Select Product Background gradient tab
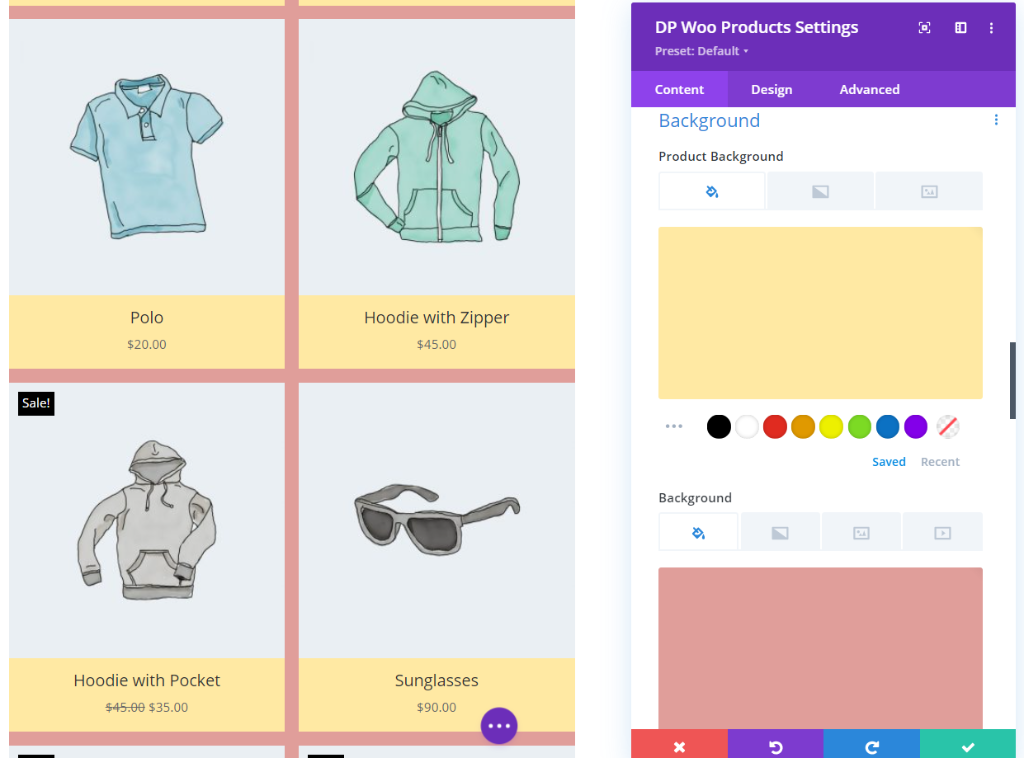This screenshot has height=758, width=1024. click(820, 191)
